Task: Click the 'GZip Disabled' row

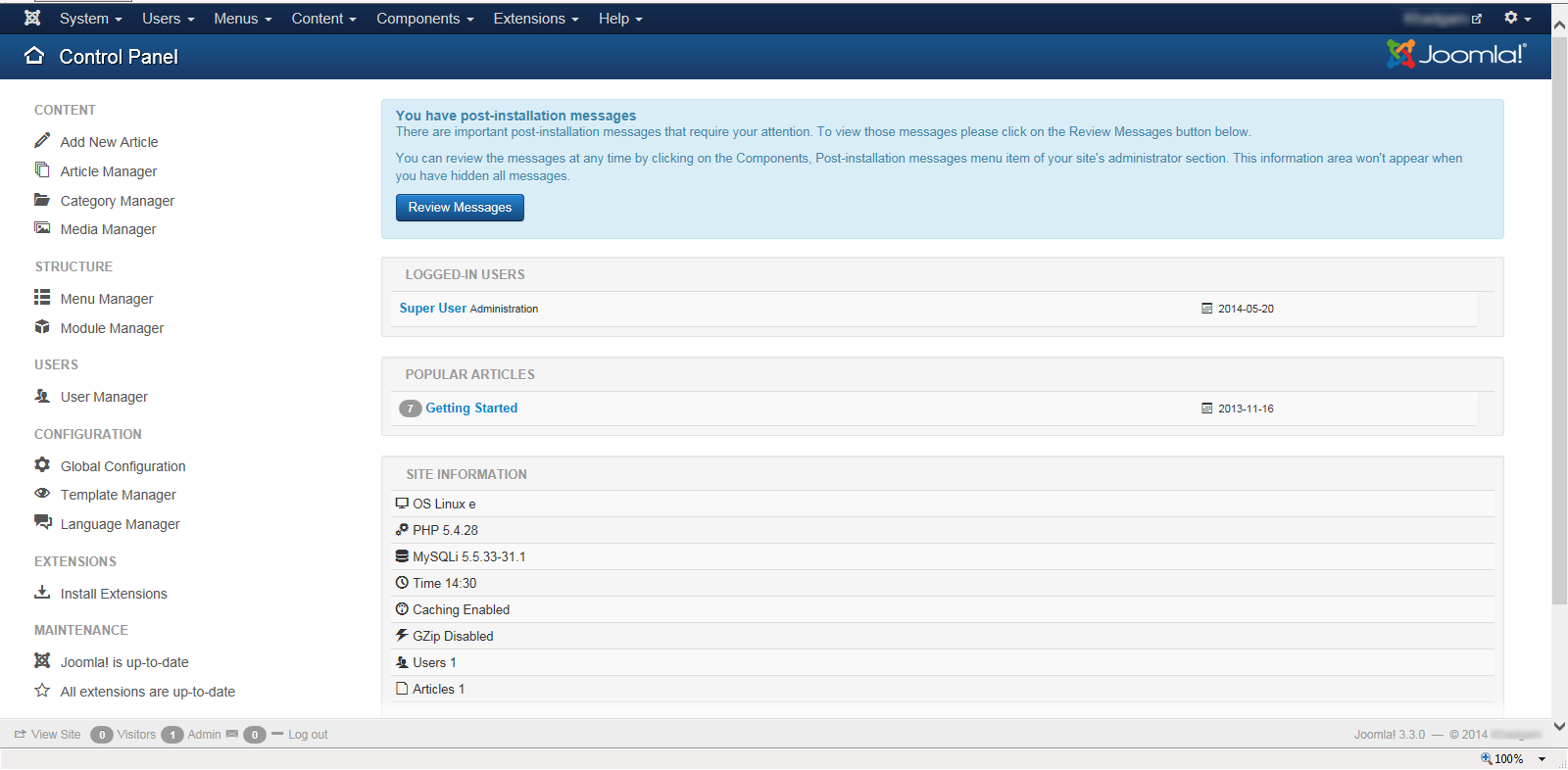Action: click(945, 636)
